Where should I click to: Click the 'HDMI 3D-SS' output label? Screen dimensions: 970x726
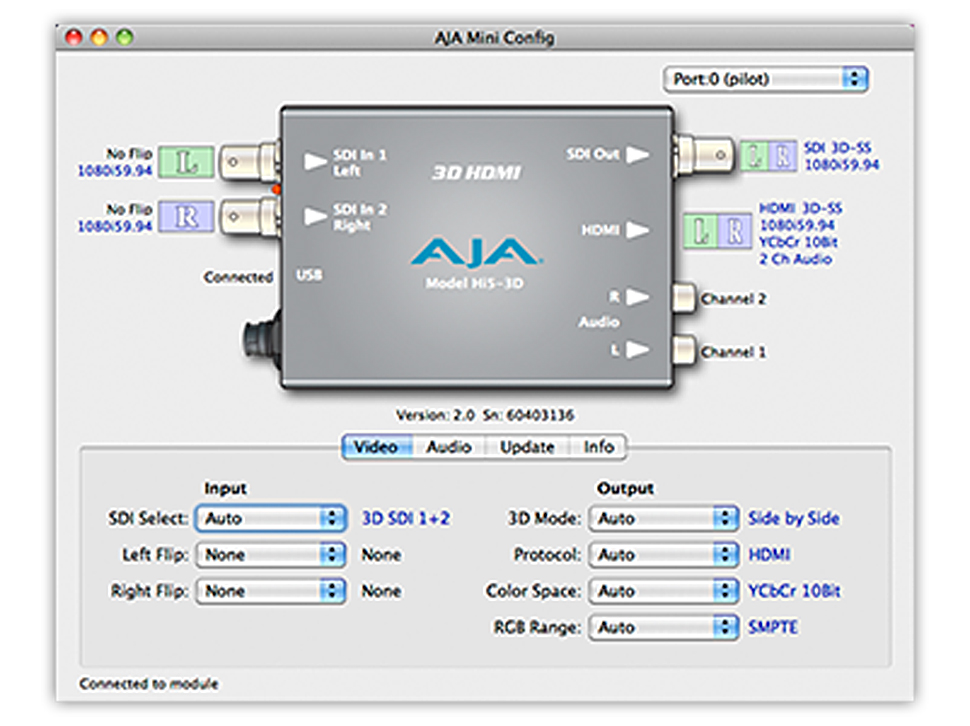[x=800, y=208]
